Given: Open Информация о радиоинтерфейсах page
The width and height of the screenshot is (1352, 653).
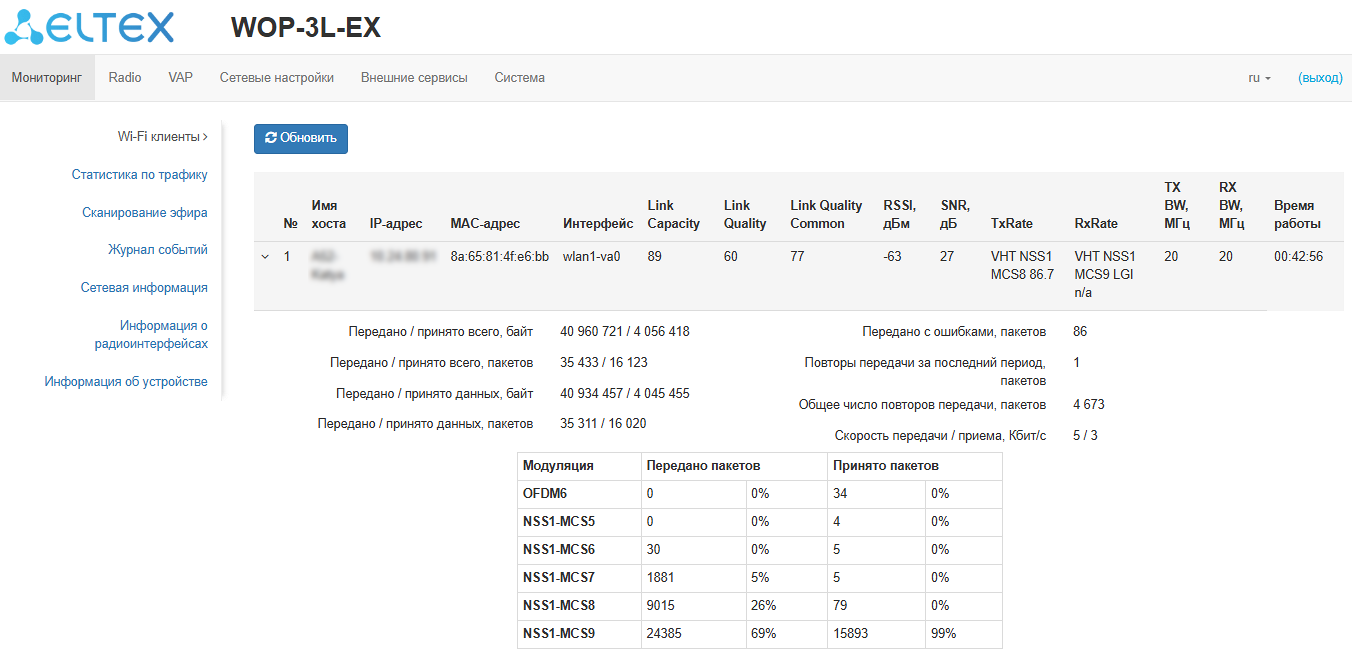Looking at the screenshot, I should [x=151, y=335].
